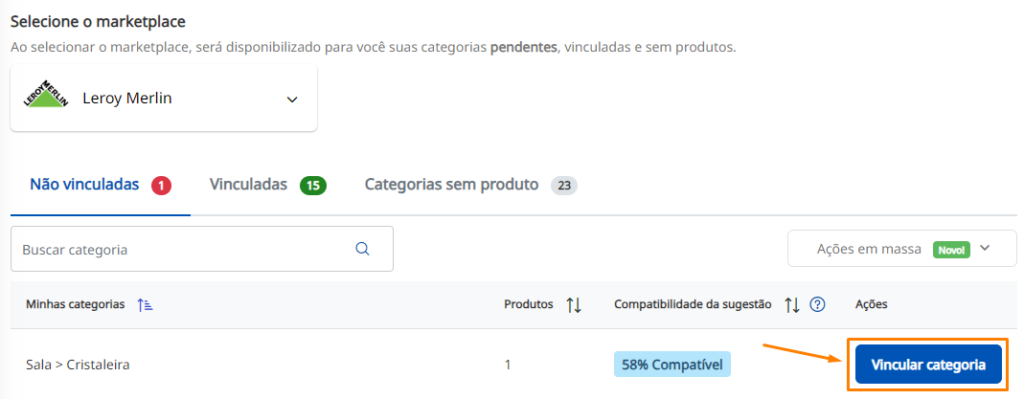Click the green Vinculadas count badge 15
This screenshot has width=1024, height=399.
313,186
